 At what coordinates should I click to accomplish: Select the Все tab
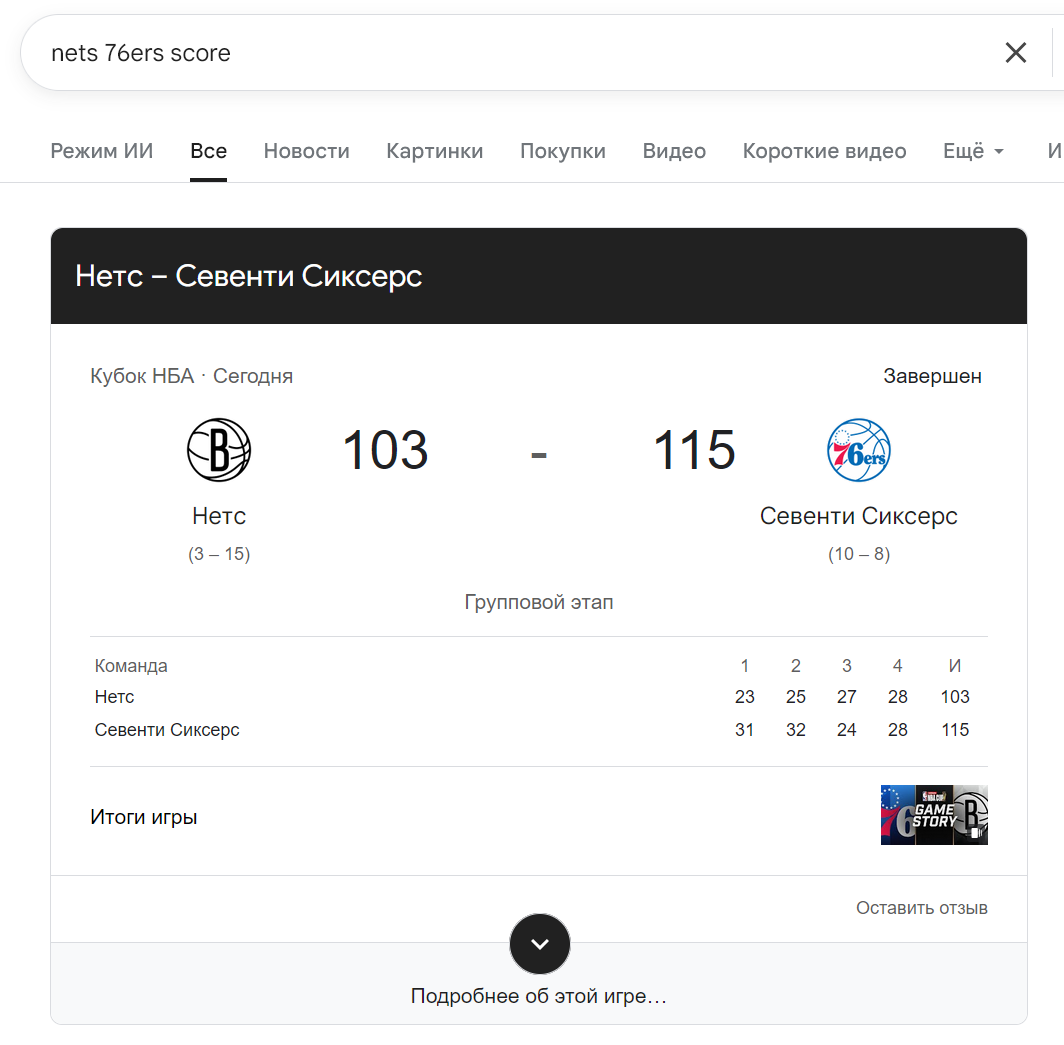tap(208, 151)
